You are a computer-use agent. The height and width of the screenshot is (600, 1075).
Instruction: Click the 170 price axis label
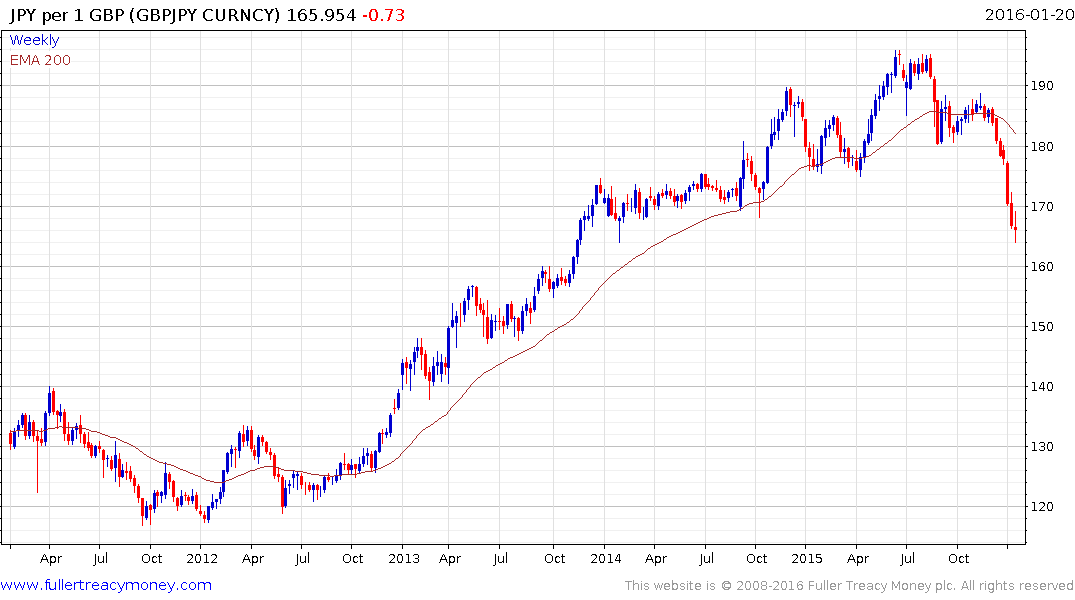[x=1042, y=206]
